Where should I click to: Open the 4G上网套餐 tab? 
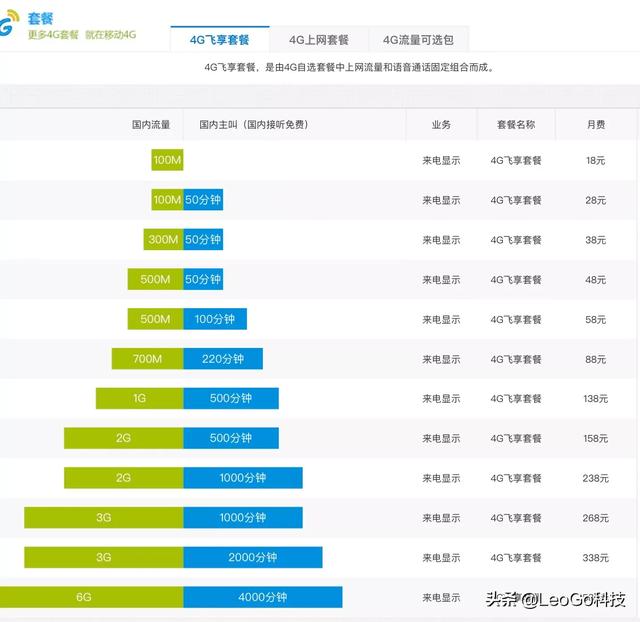click(x=319, y=40)
